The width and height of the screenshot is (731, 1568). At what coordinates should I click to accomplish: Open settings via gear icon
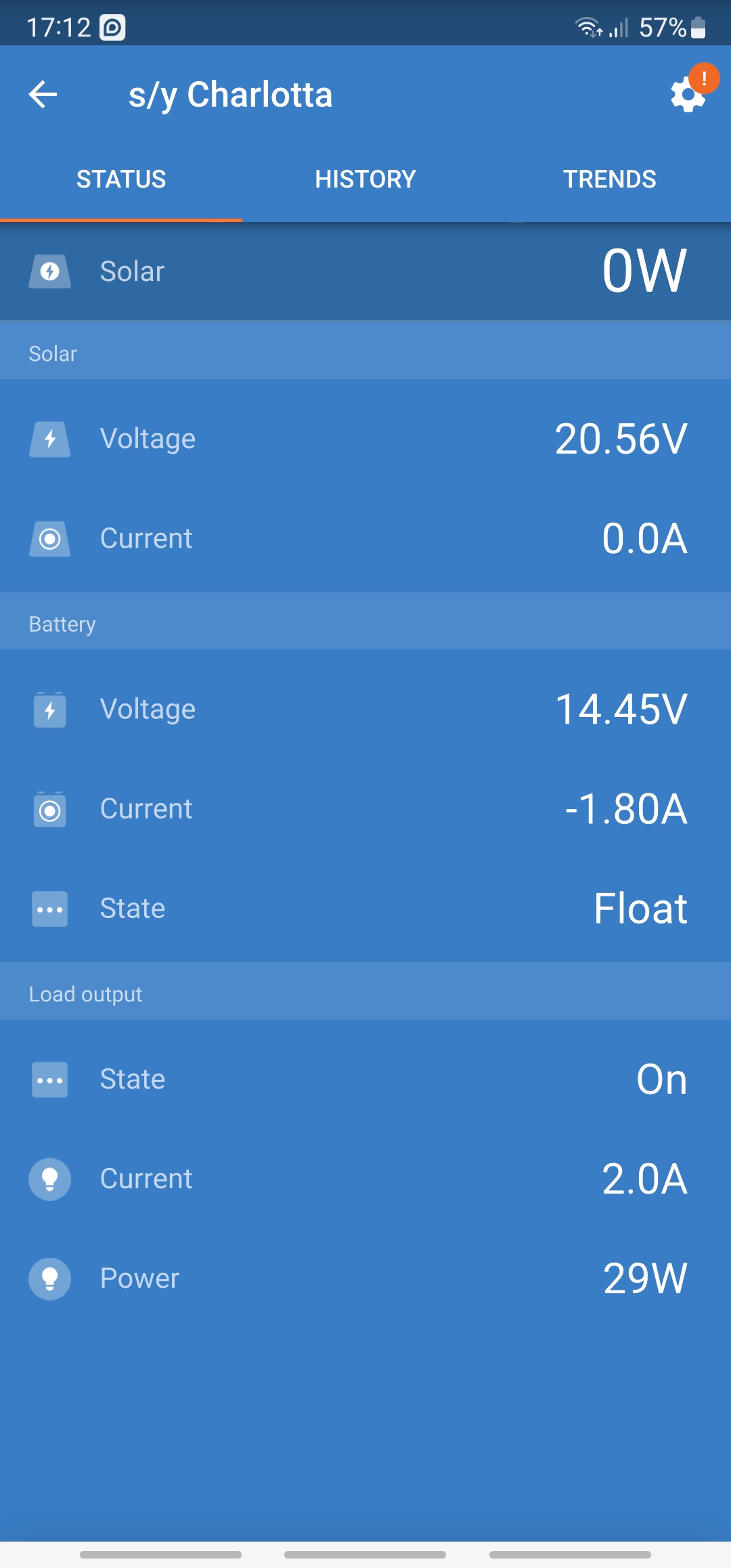pyautogui.click(x=688, y=95)
